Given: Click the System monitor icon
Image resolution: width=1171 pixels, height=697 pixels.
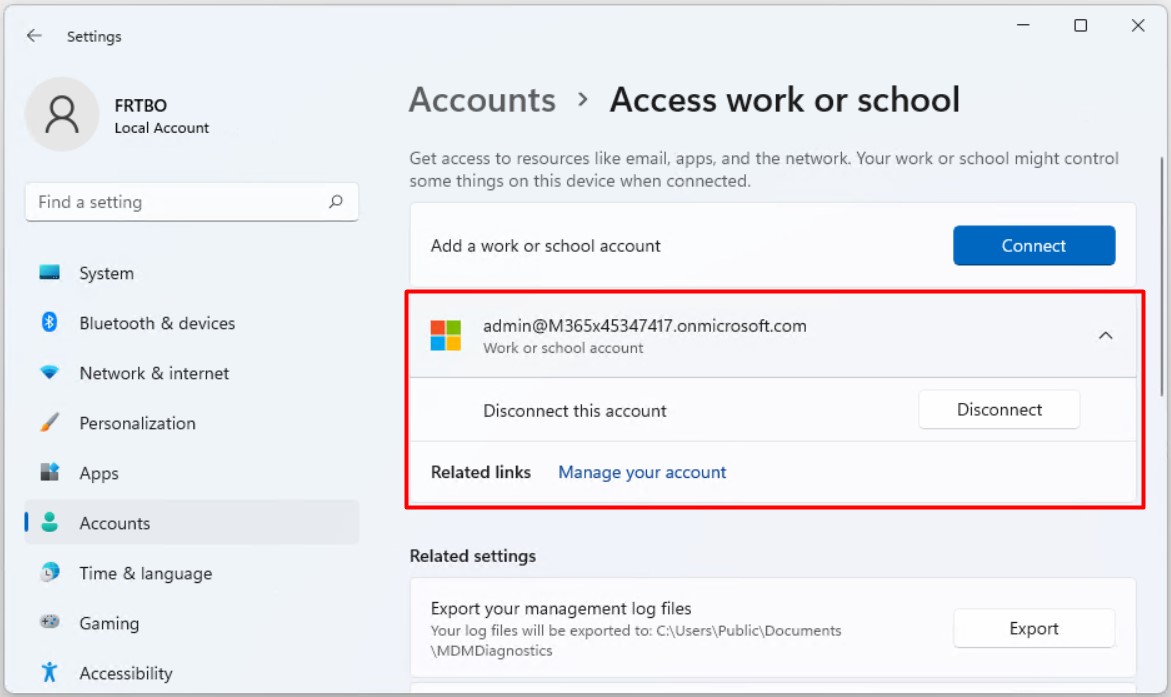Looking at the screenshot, I should (x=49, y=273).
